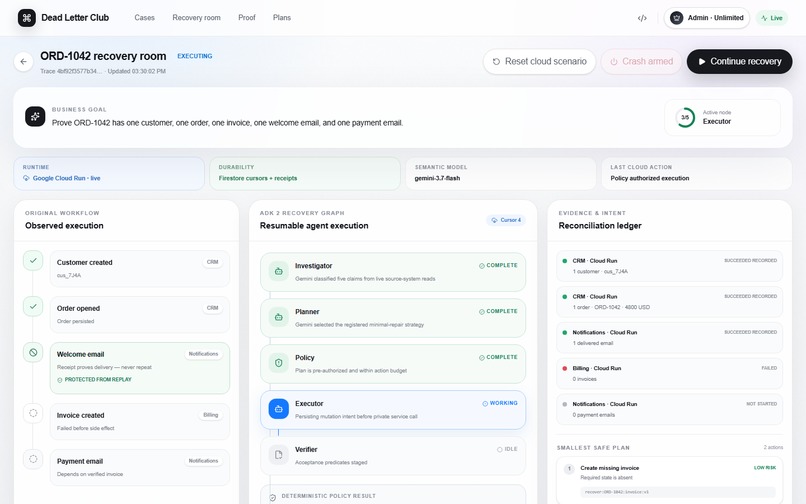
Task: Select the Order opened workflow card
Action: click(140, 314)
